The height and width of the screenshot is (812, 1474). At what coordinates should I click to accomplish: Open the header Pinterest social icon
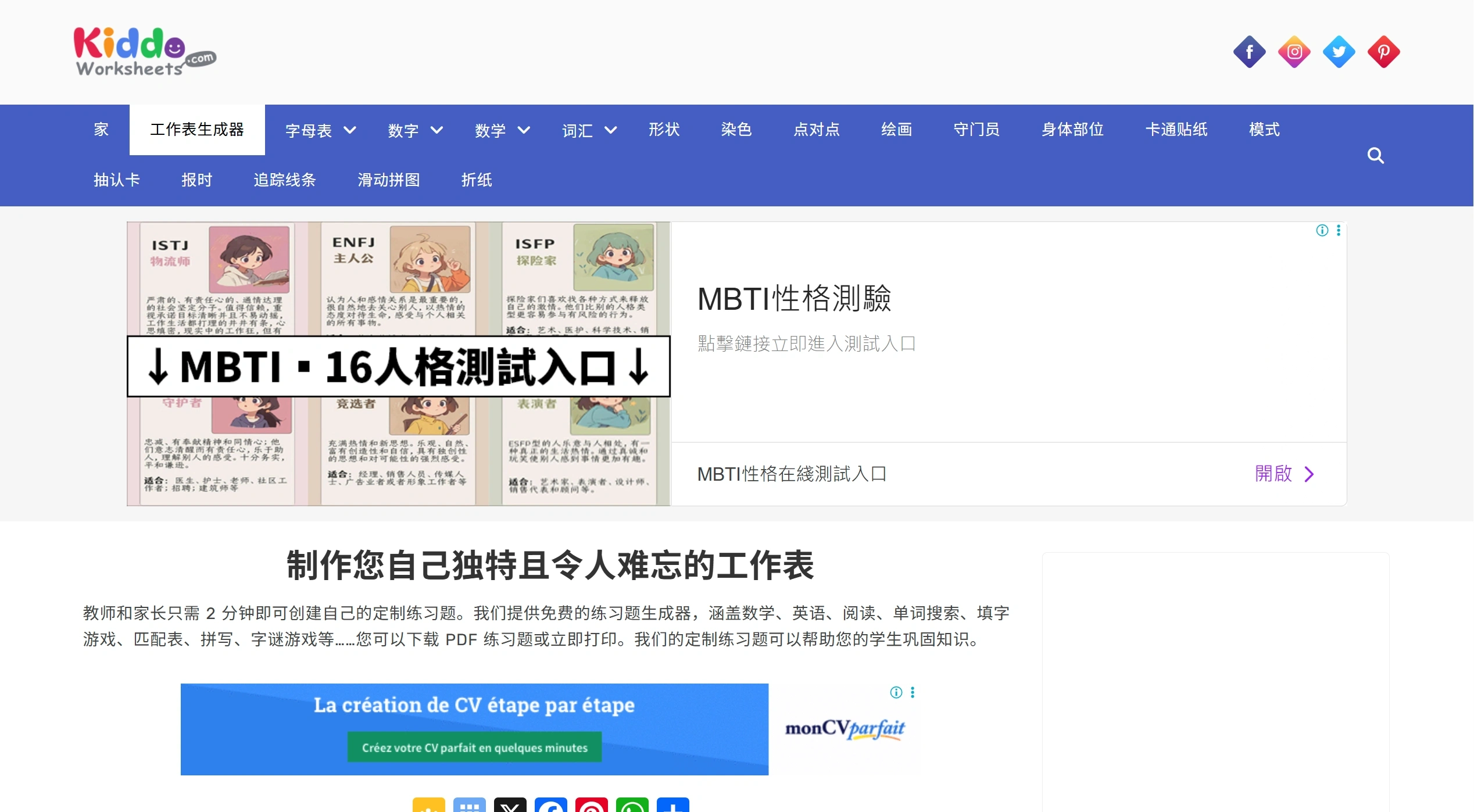[x=1383, y=52]
